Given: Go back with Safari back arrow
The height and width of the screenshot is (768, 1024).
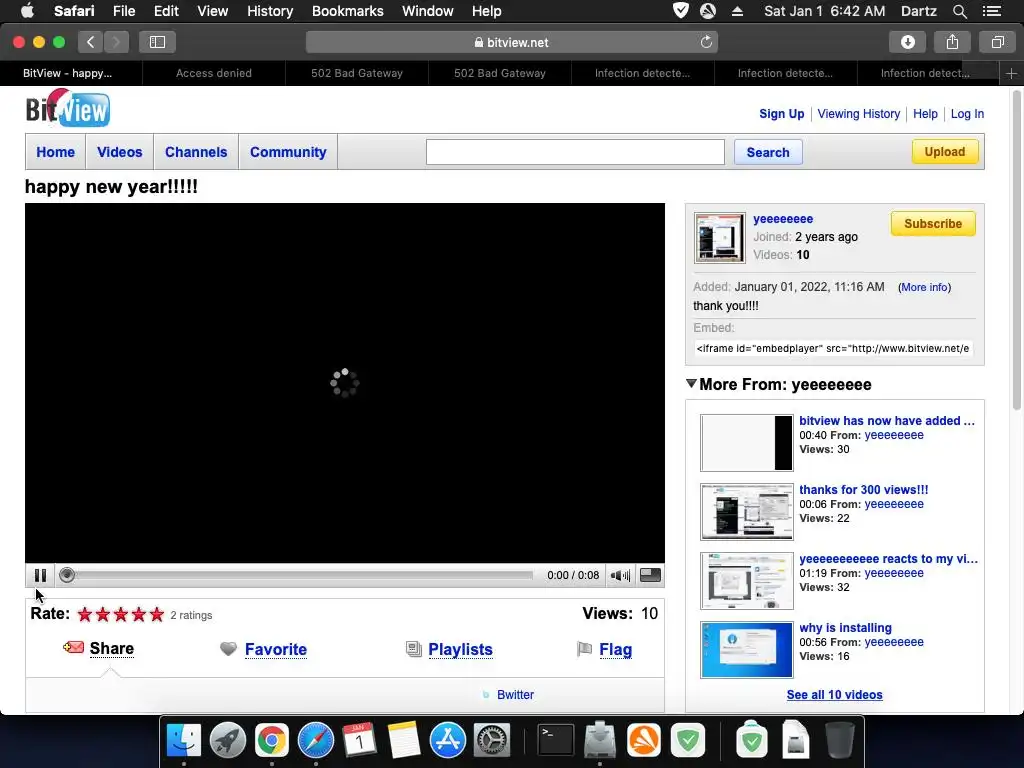Looking at the screenshot, I should point(91,42).
